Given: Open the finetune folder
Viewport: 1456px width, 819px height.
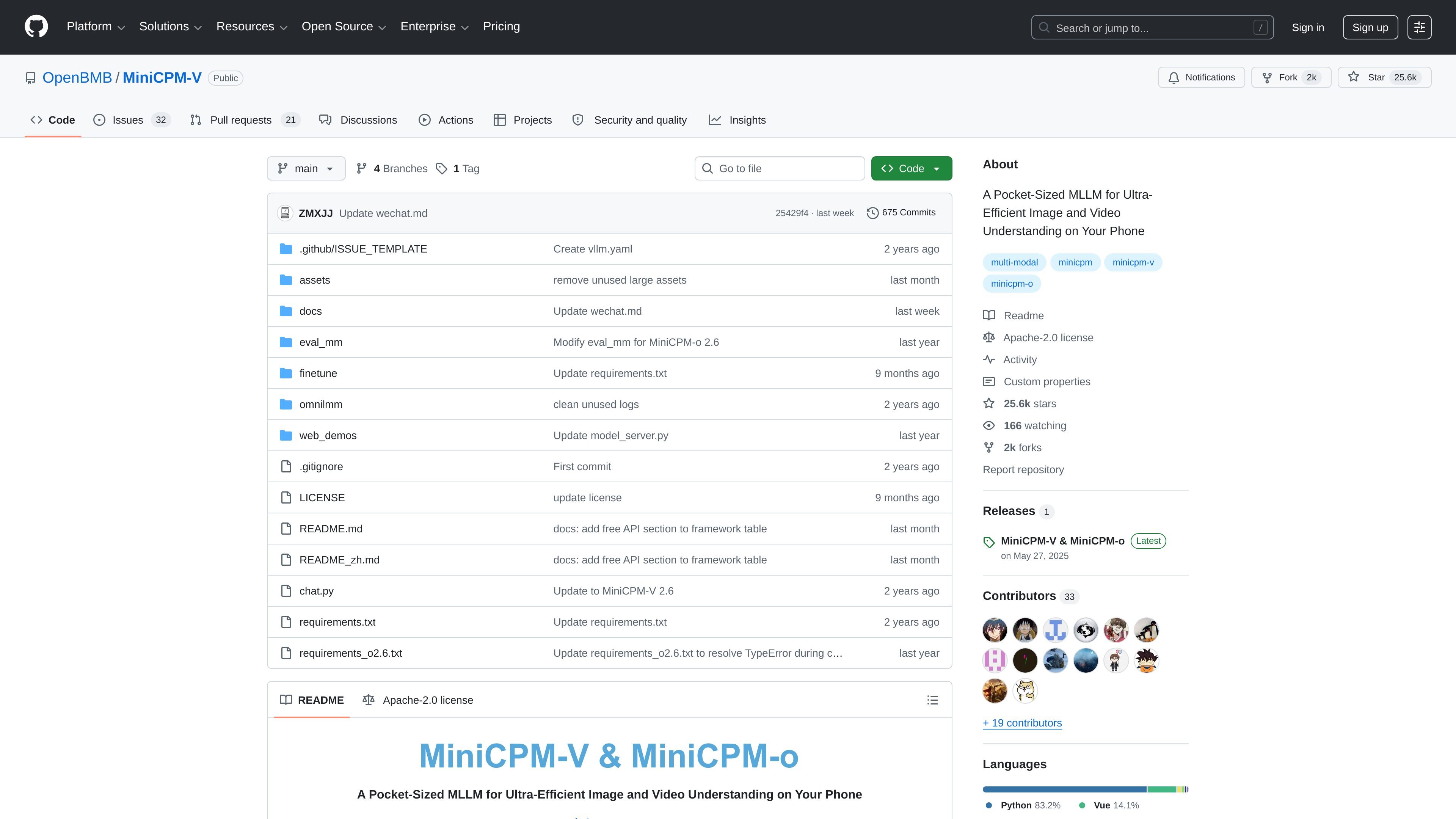Looking at the screenshot, I should tap(318, 373).
